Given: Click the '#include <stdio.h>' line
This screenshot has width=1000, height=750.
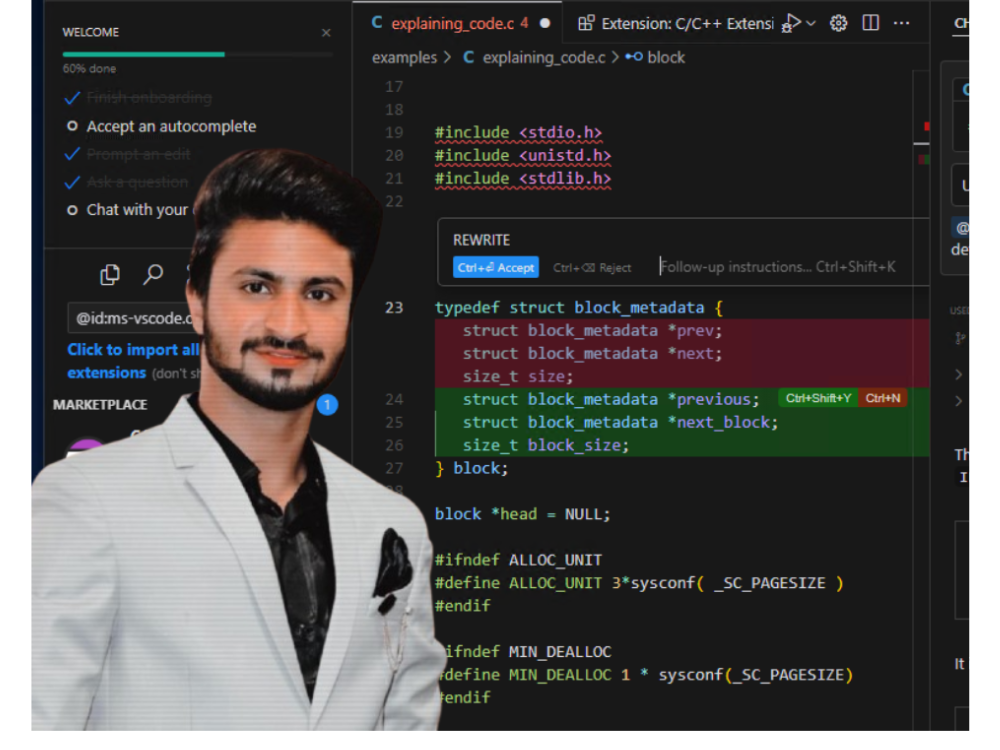Looking at the screenshot, I should tap(518, 133).
